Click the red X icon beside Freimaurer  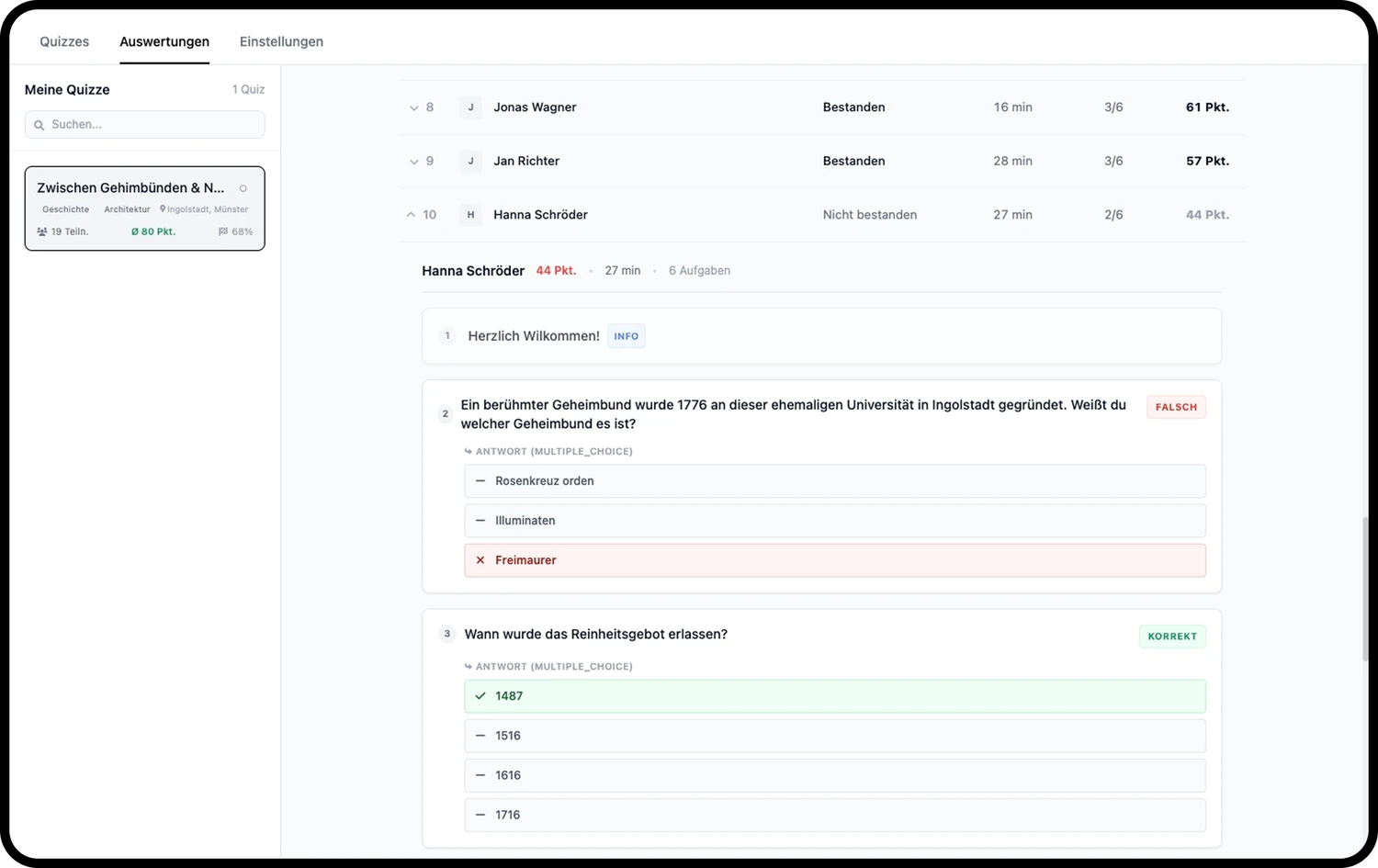point(480,560)
